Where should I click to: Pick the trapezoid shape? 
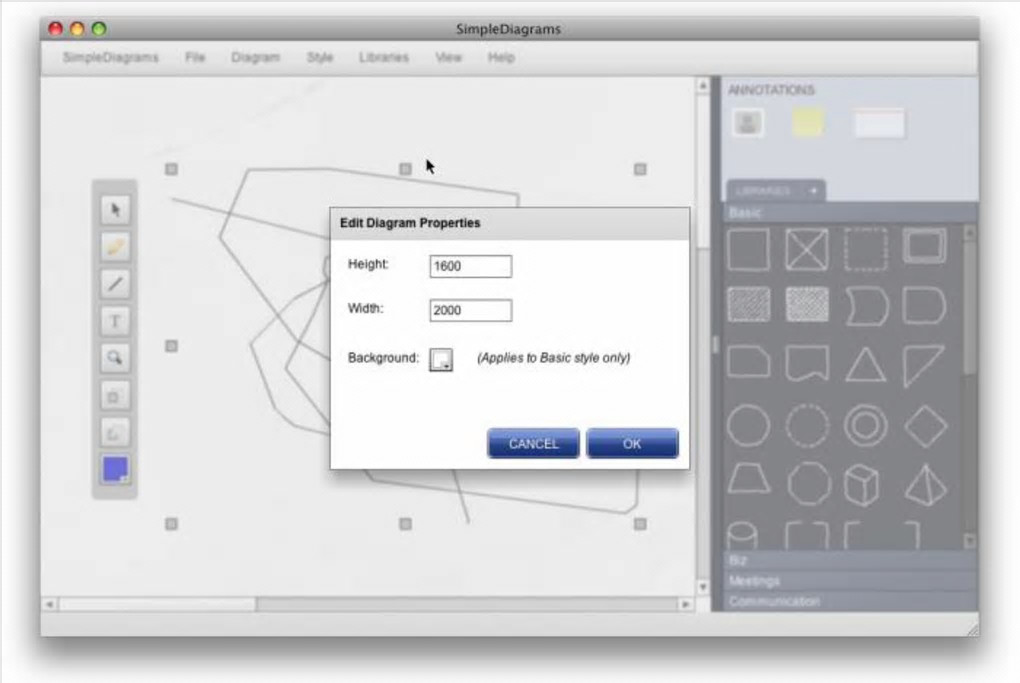748,479
